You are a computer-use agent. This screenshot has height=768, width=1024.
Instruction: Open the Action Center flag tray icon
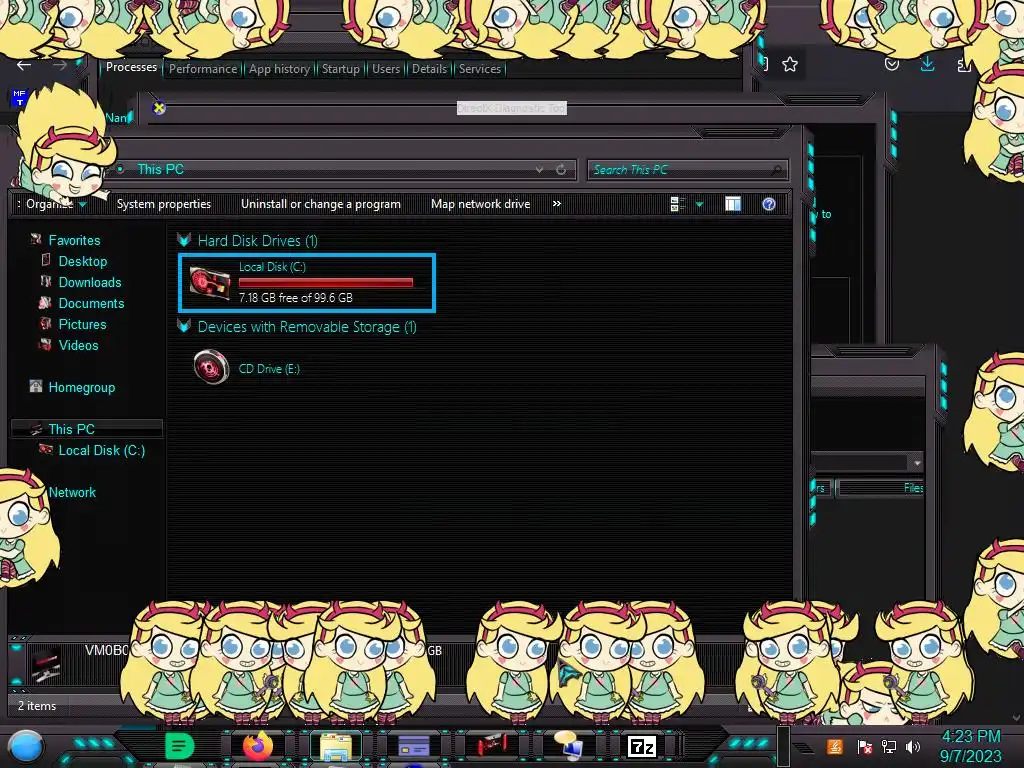click(x=865, y=747)
